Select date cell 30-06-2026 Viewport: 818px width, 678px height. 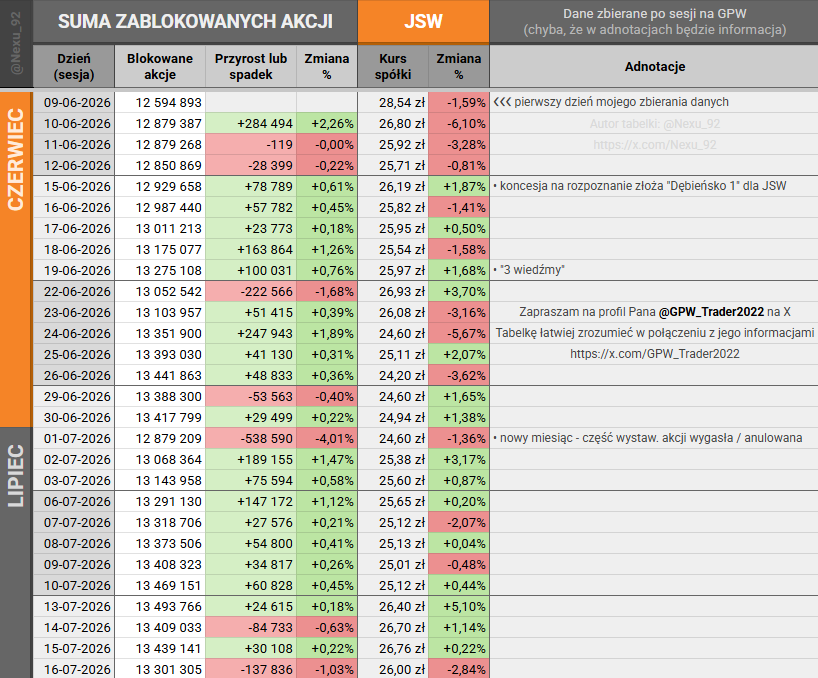point(74,417)
